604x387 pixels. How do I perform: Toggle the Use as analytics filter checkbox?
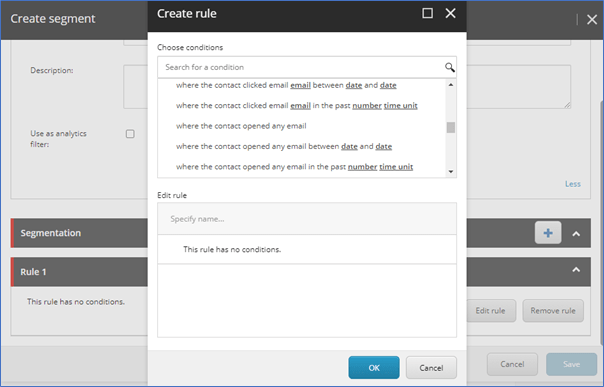coord(130,134)
